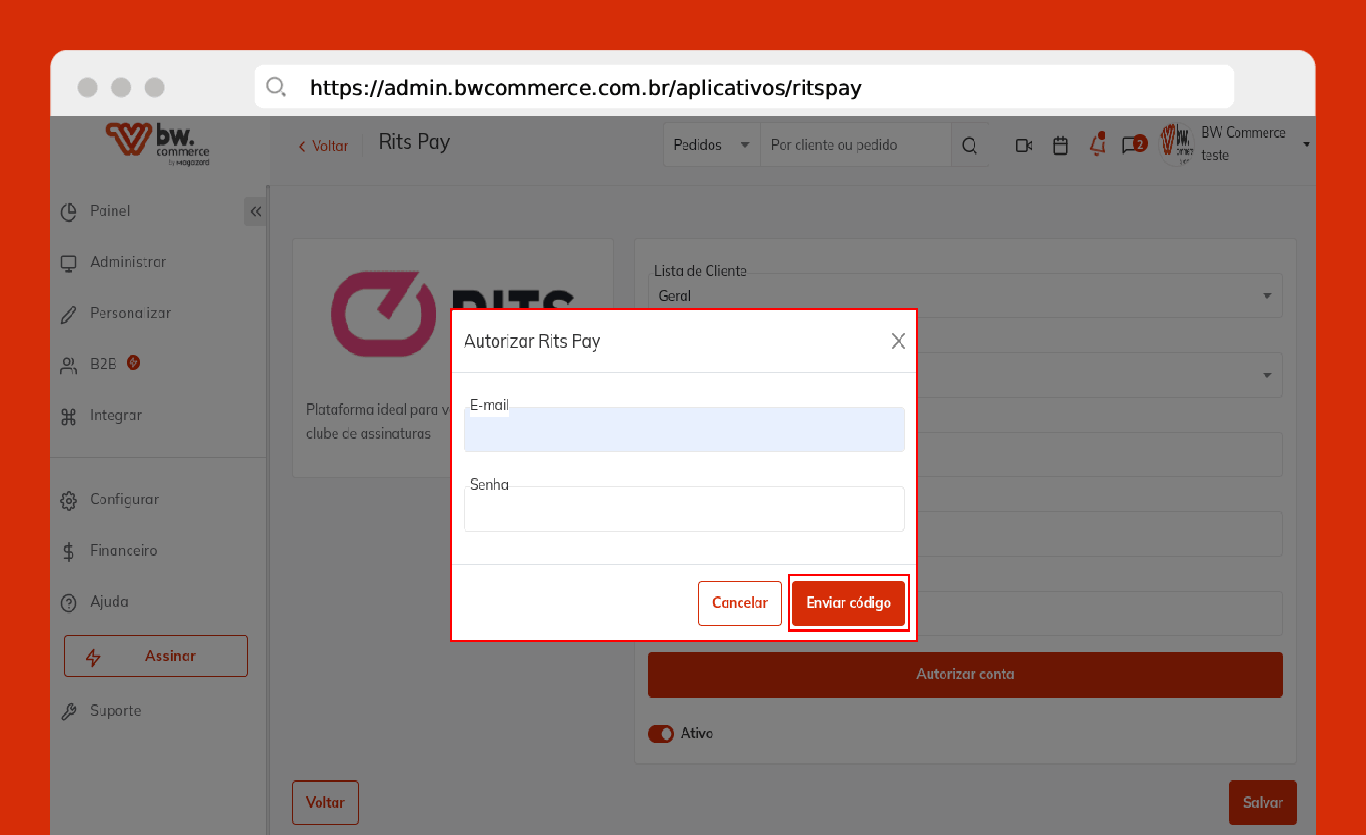Open the notifications bell icon
The height and width of the screenshot is (835, 1366).
pos(1098,145)
